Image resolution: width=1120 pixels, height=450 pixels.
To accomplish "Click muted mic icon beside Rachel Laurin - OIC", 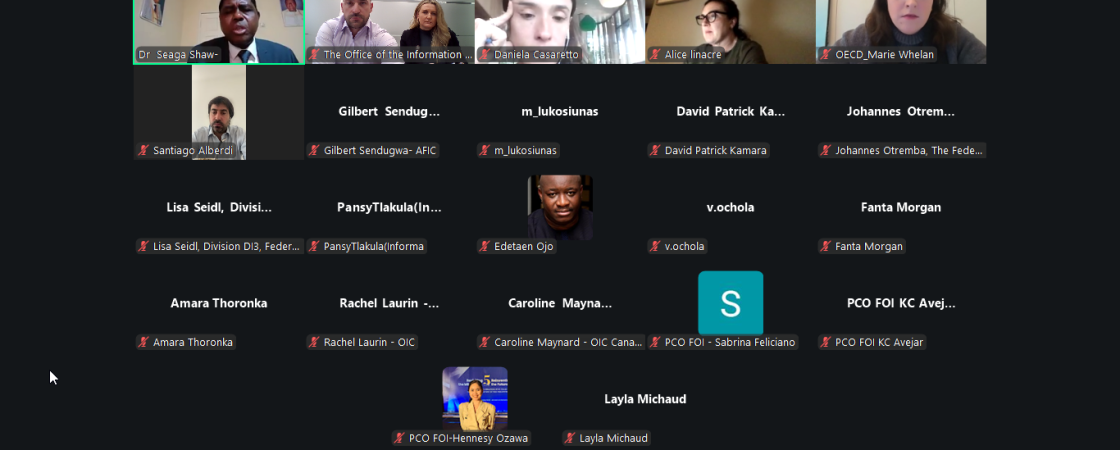I will coord(314,342).
